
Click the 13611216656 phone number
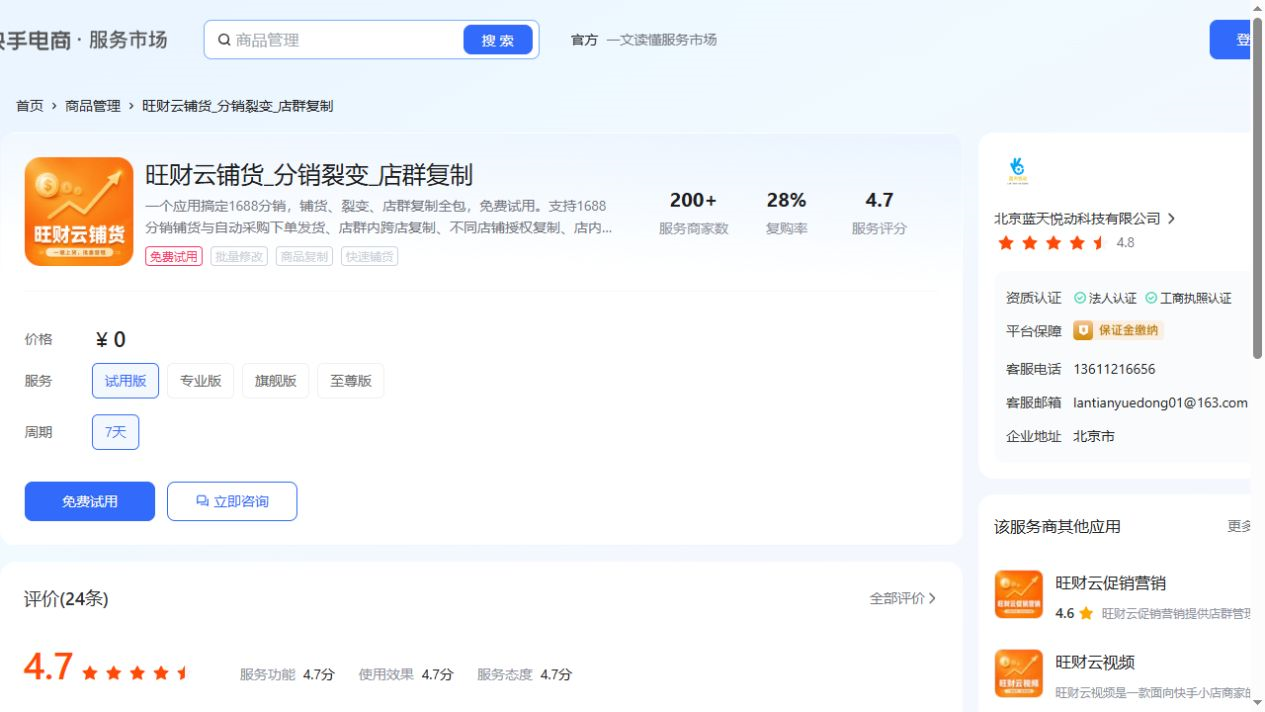(1114, 369)
